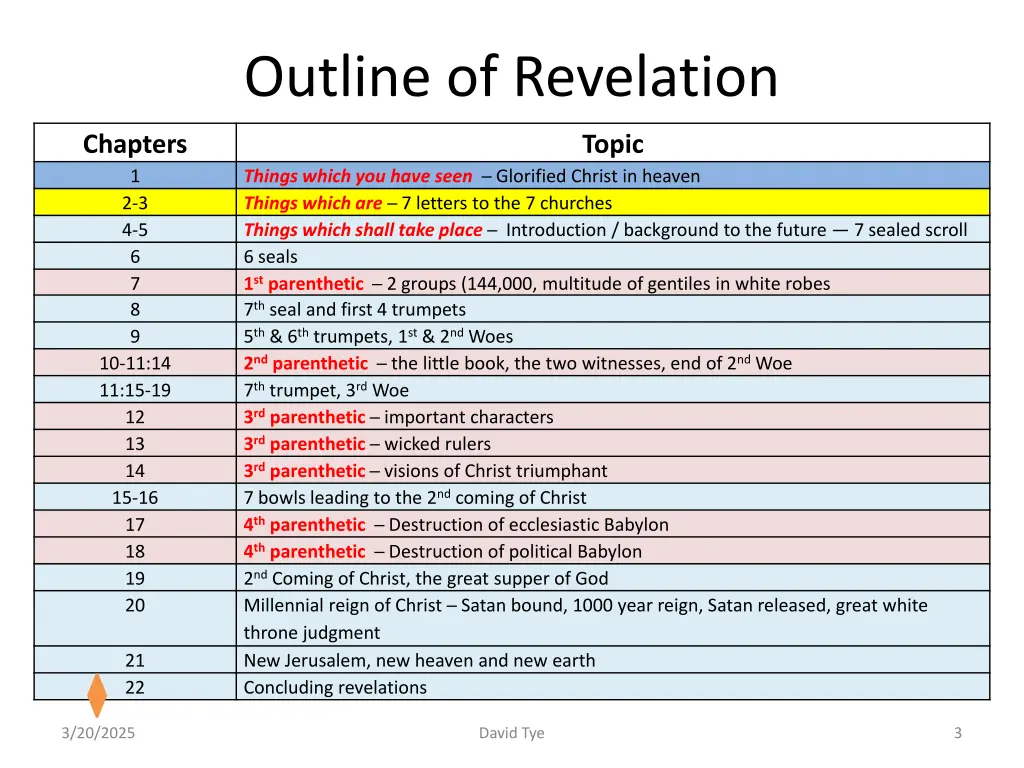The image size is (1024, 768).
Task: Click 'Destruction of ecclesiastic Babylon' row
Action: [x=613, y=524]
